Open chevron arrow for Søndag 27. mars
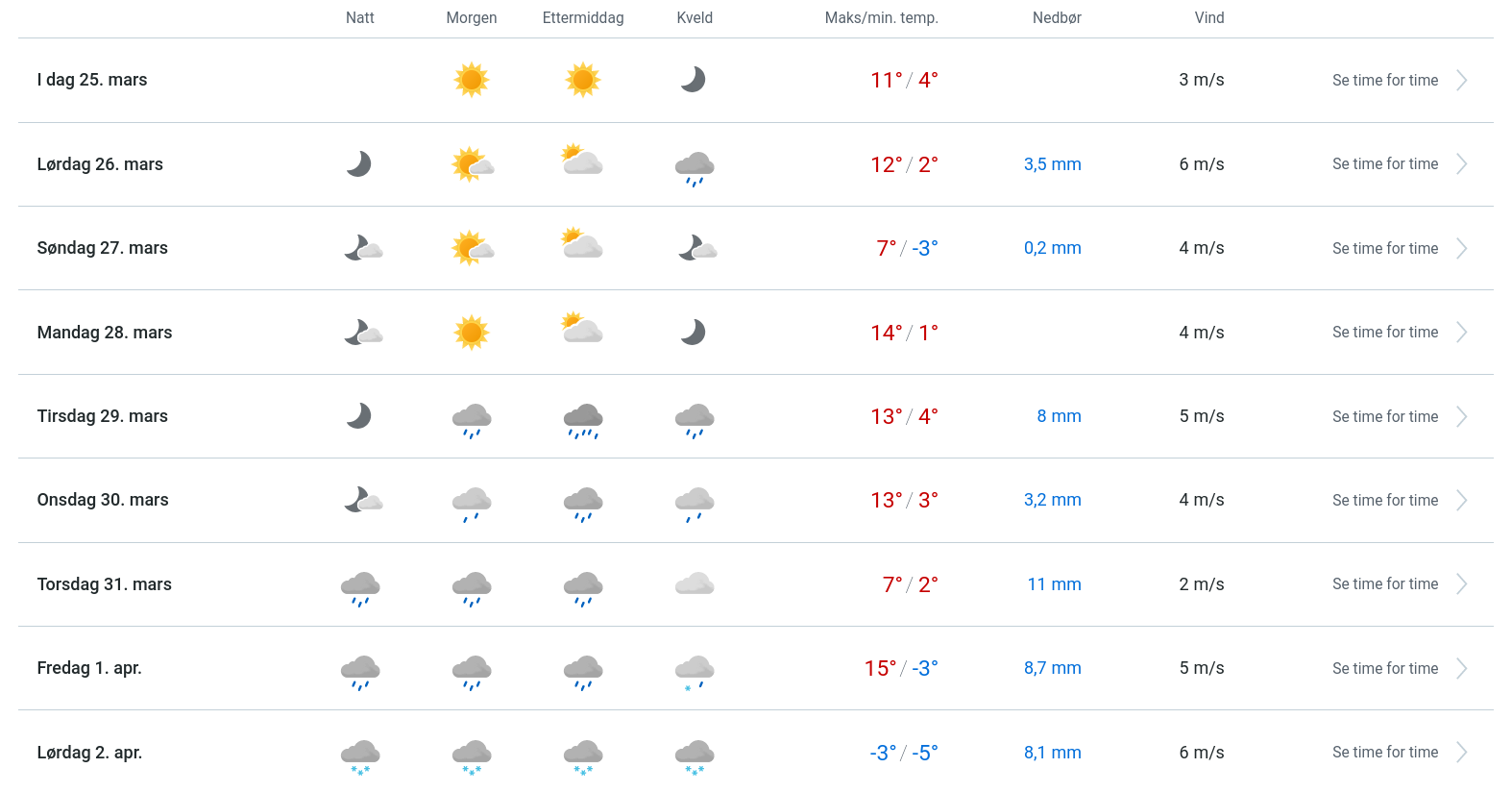The height and width of the screenshot is (793, 1512). pos(1461,248)
